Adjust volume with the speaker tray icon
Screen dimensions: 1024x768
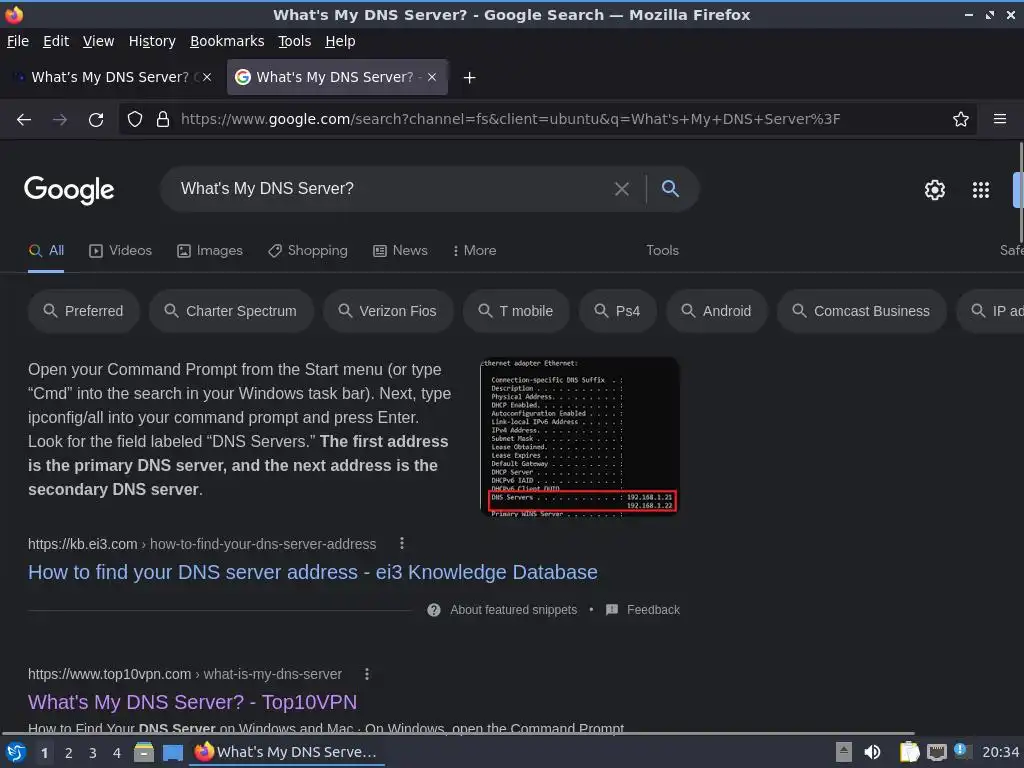pos(872,752)
